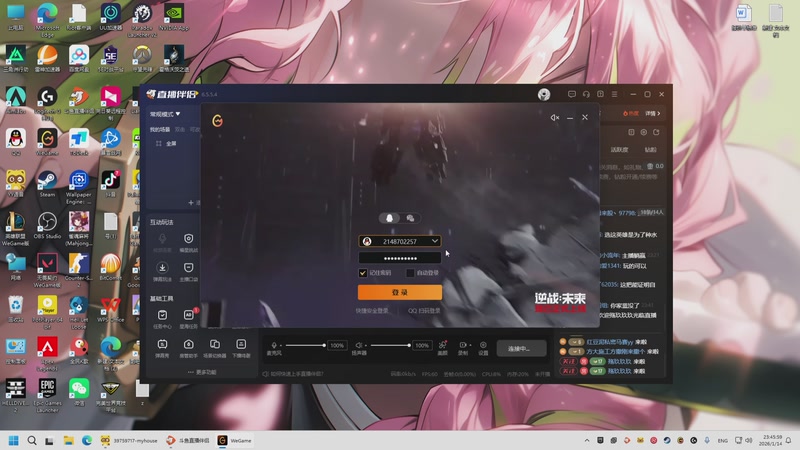This screenshot has height=450, width=800.
Task: Open NVIDIA App desktop shortcut
Action: click(174, 17)
